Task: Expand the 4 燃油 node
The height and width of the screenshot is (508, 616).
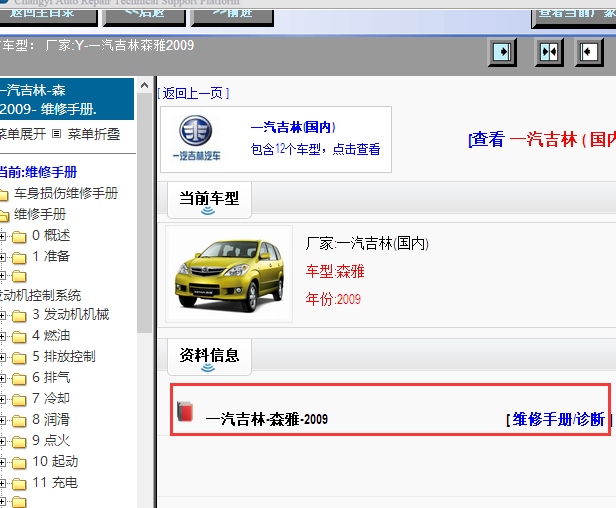Action: pyautogui.click(x=2, y=337)
